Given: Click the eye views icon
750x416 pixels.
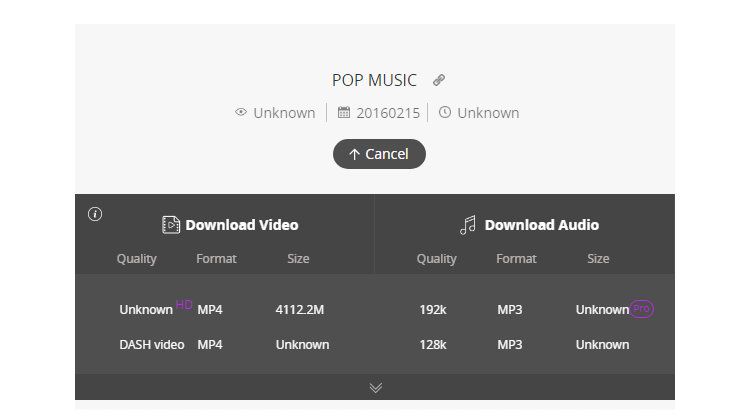Looking at the screenshot, I should pos(241,112).
